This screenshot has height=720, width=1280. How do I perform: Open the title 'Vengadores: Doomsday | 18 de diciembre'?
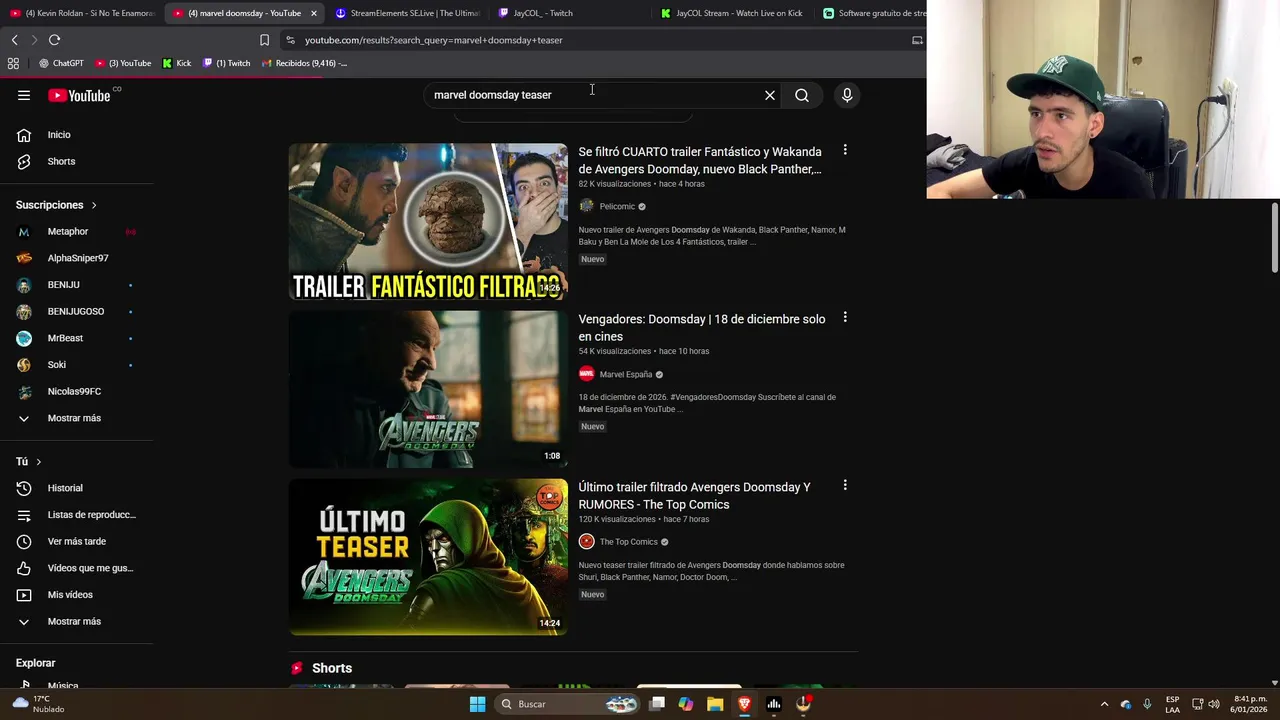[702, 328]
